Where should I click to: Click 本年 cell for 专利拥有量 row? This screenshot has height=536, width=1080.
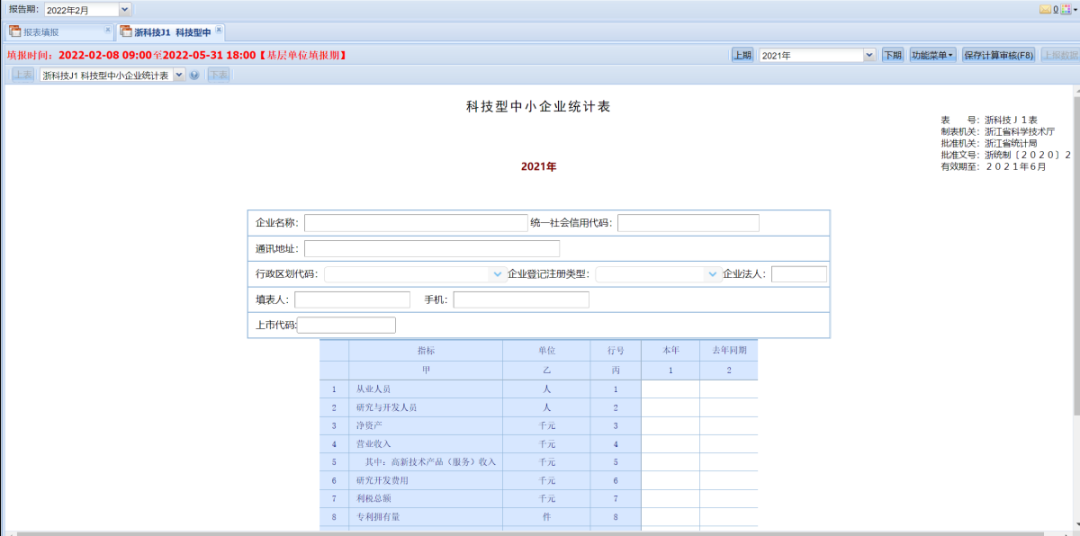pos(671,517)
